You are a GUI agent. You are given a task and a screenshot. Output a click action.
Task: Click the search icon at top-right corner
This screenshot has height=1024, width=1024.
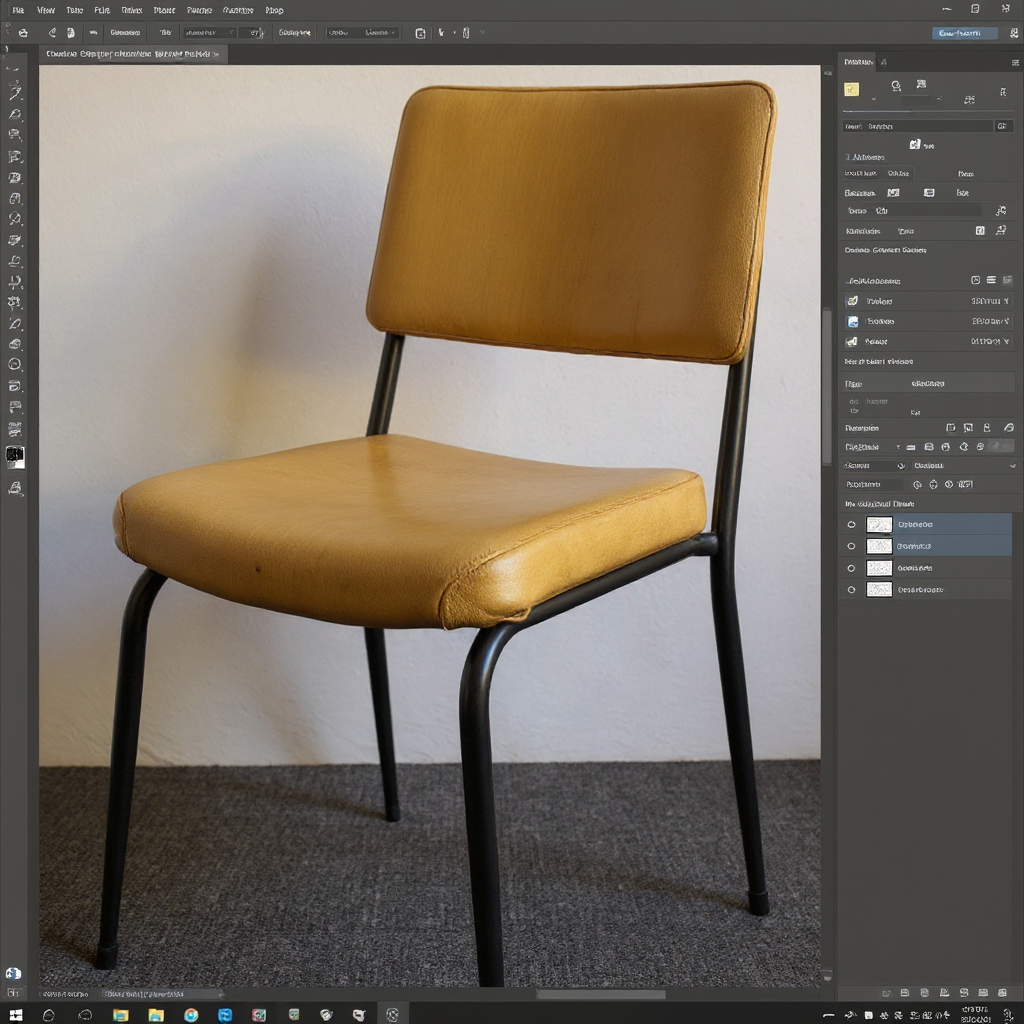(x=1014, y=33)
